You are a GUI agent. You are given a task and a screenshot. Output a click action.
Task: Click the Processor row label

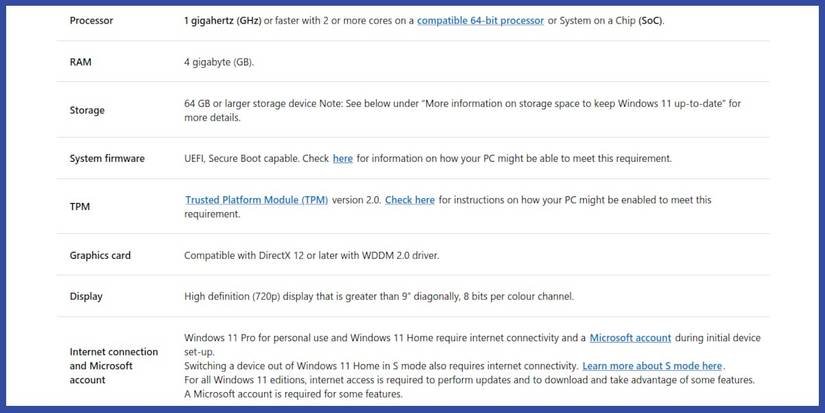pyautogui.click(x=91, y=20)
